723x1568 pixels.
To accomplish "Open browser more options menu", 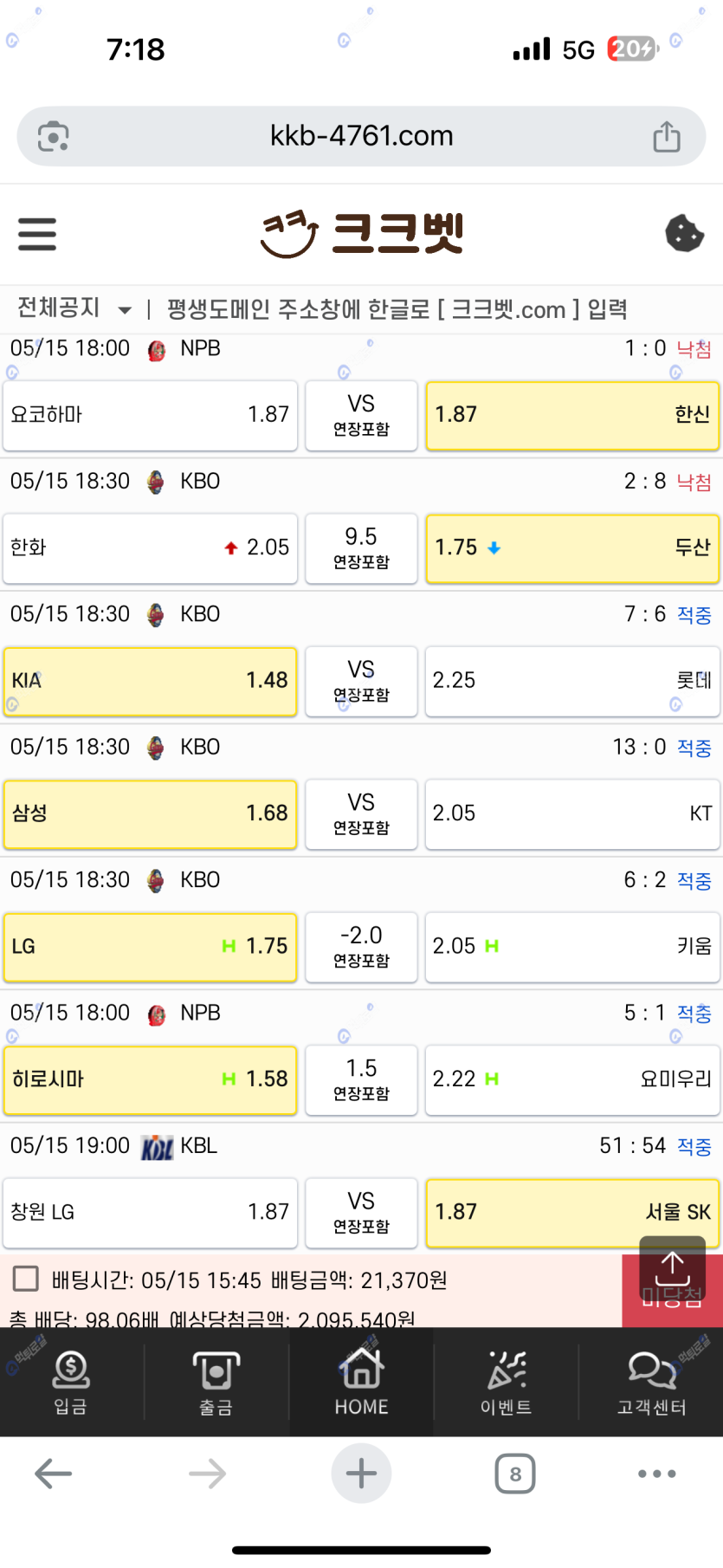I will click(x=656, y=1474).
